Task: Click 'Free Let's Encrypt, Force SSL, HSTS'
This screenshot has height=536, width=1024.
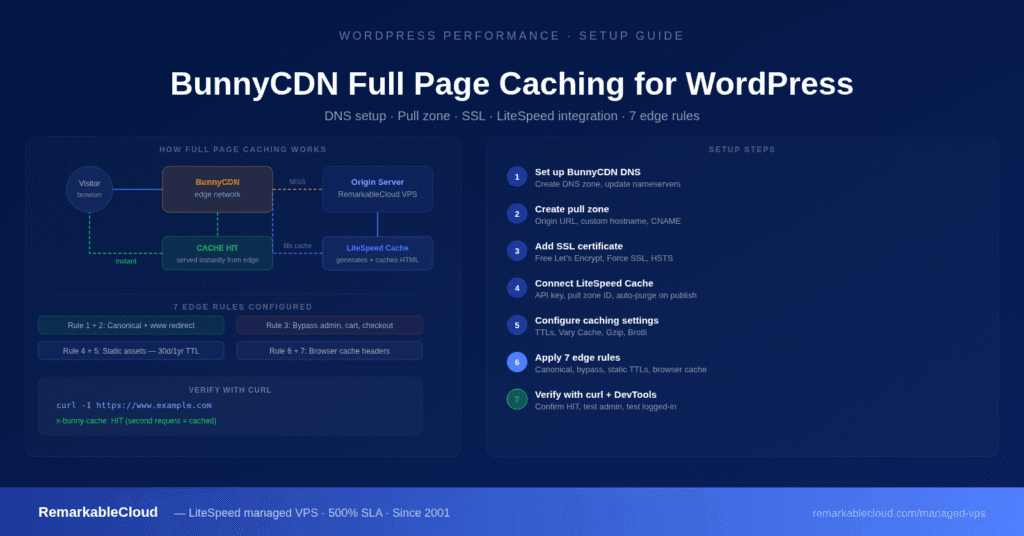Action: point(603,259)
